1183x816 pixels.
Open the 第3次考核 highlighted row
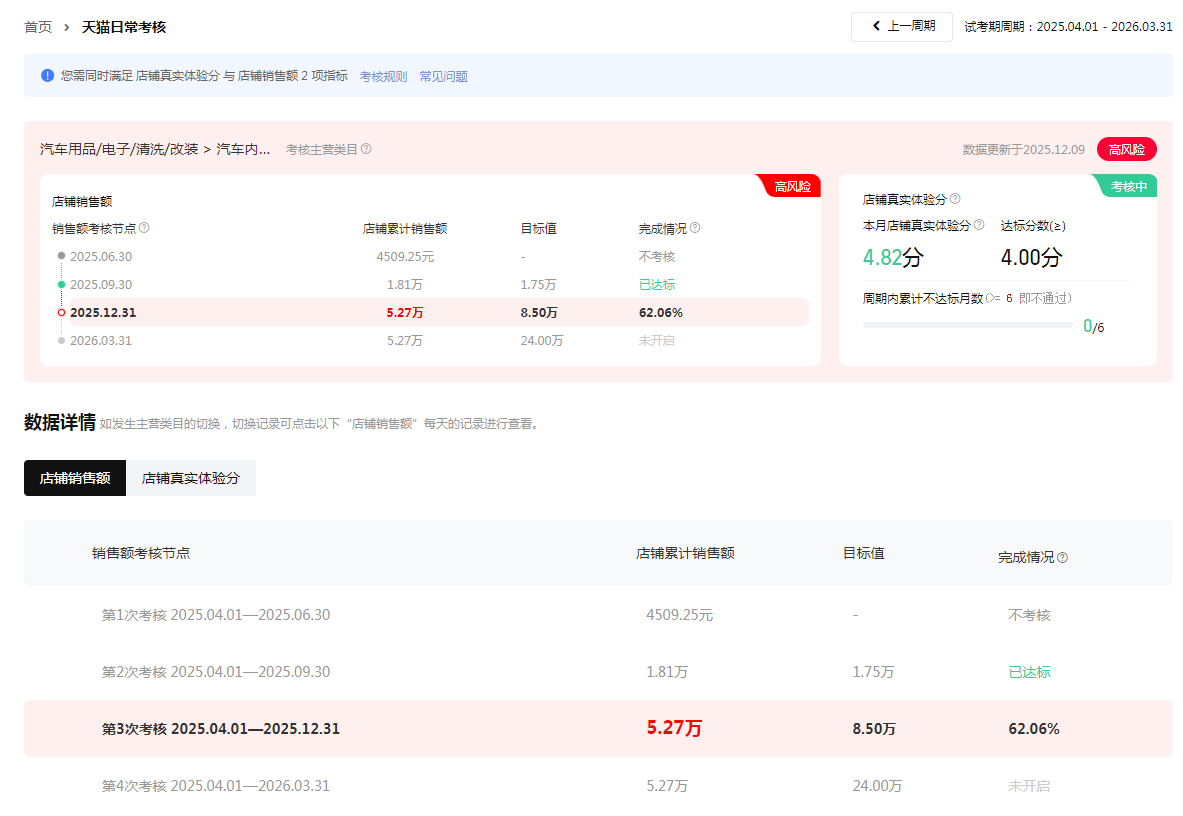pos(220,729)
